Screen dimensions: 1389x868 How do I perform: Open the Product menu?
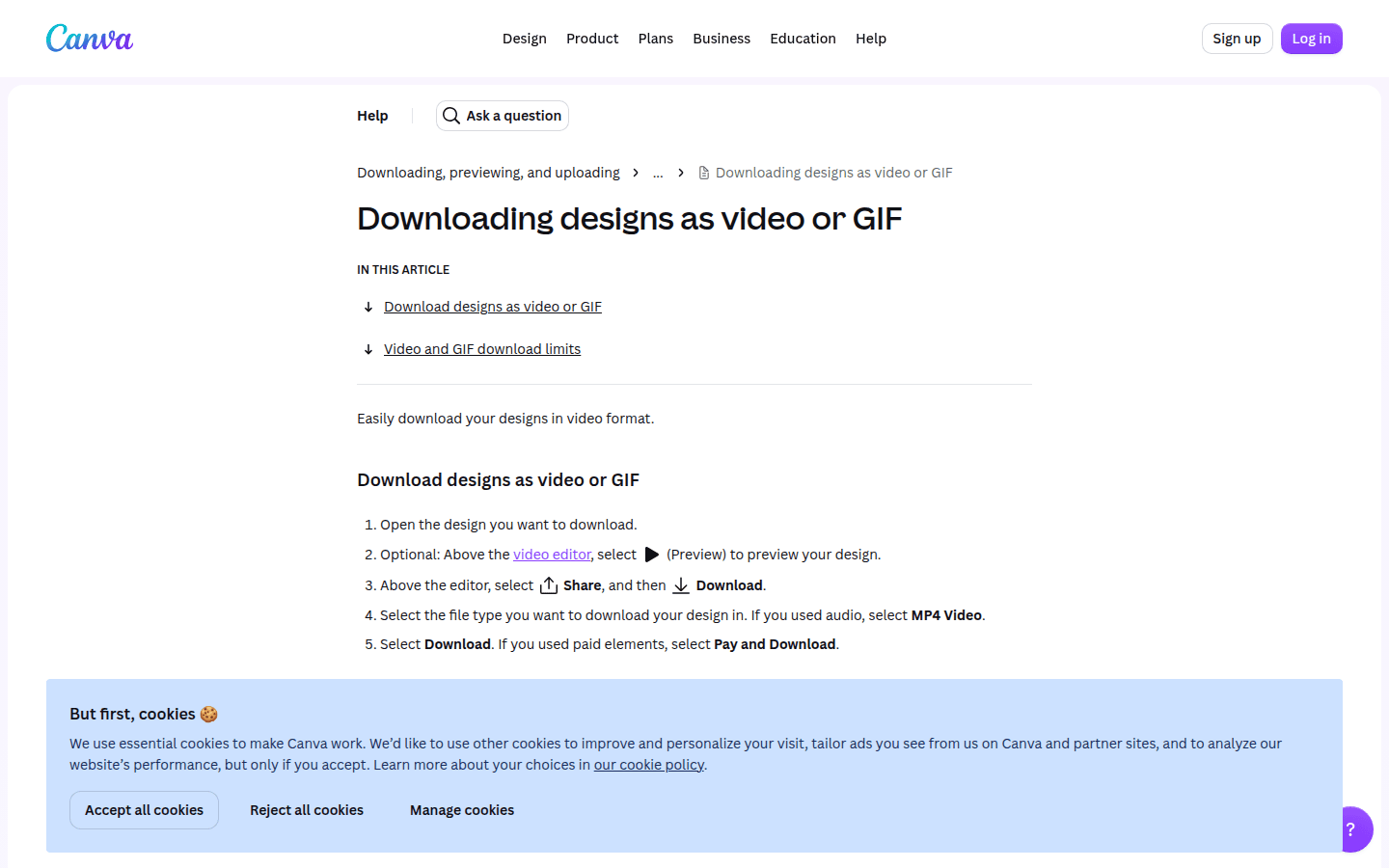pos(592,39)
